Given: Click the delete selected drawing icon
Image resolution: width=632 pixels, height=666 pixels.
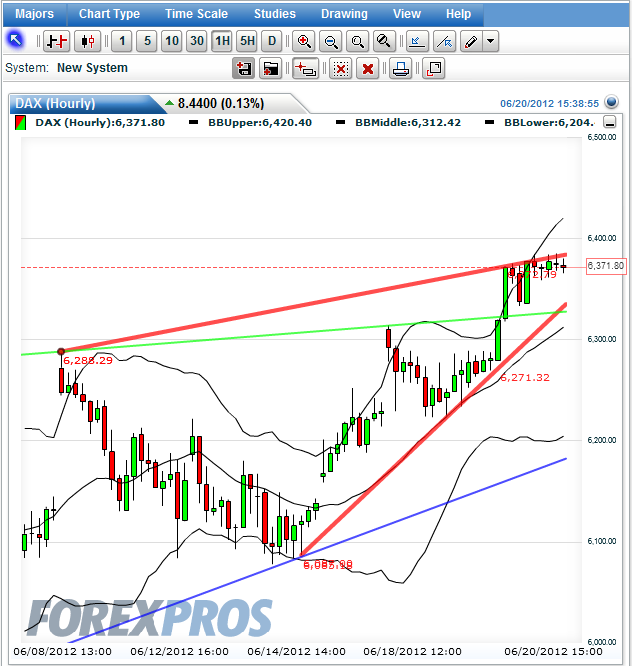Looking at the screenshot, I should point(341,68).
